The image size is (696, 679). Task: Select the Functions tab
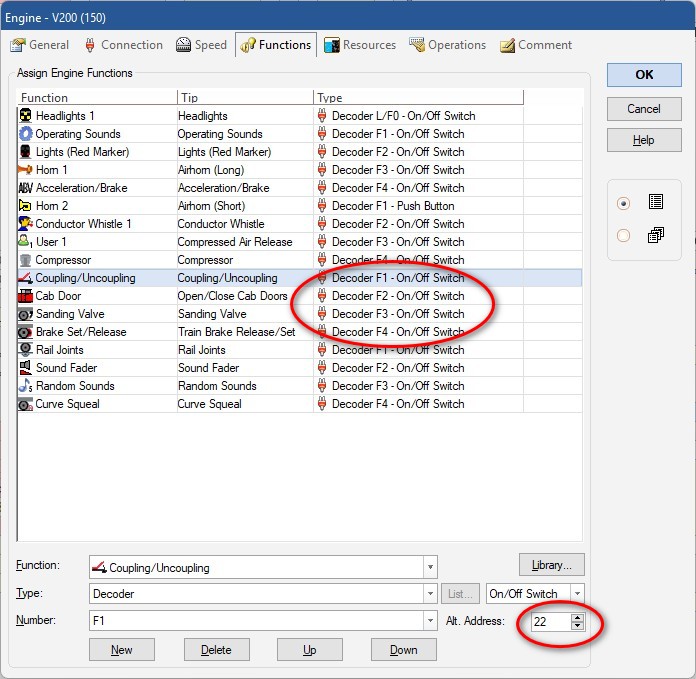click(276, 45)
